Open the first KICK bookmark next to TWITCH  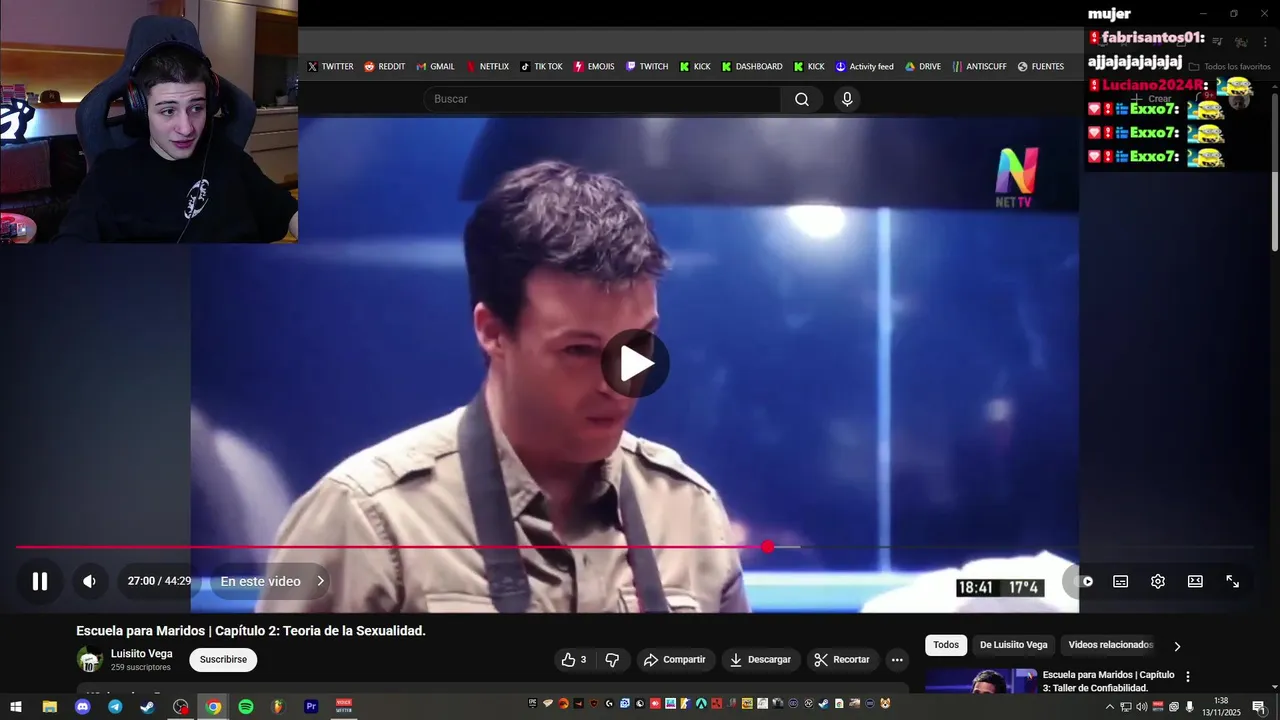pos(695,66)
